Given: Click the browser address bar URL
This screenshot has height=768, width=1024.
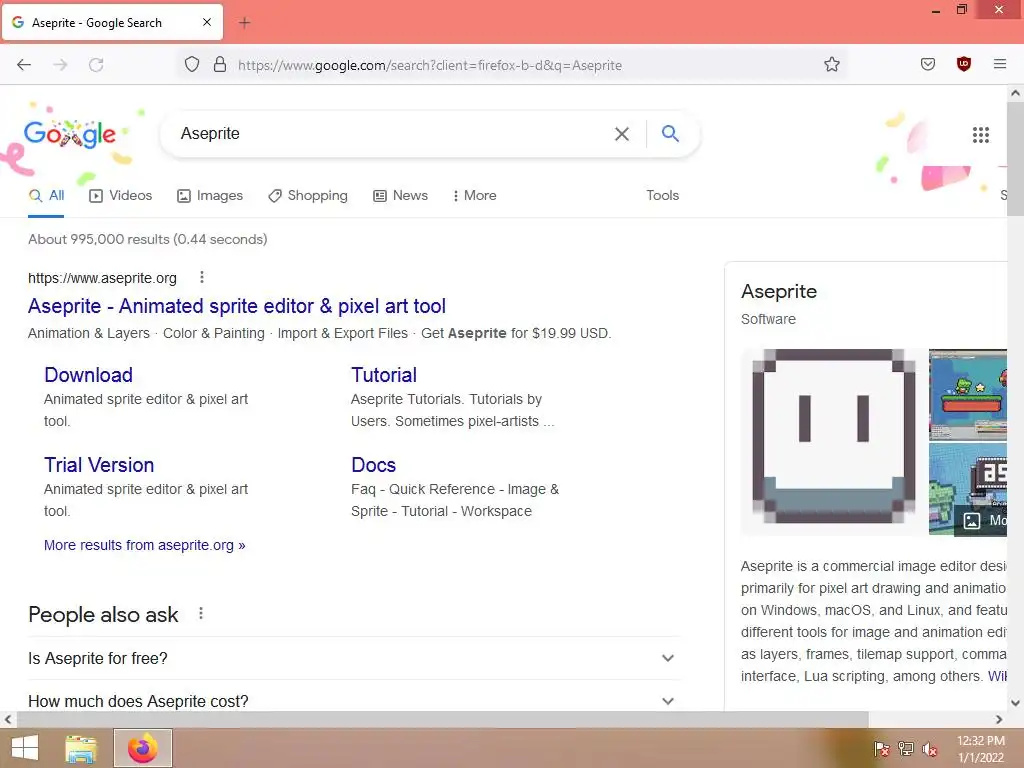Looking at the screenshot, I should [430, 65].
